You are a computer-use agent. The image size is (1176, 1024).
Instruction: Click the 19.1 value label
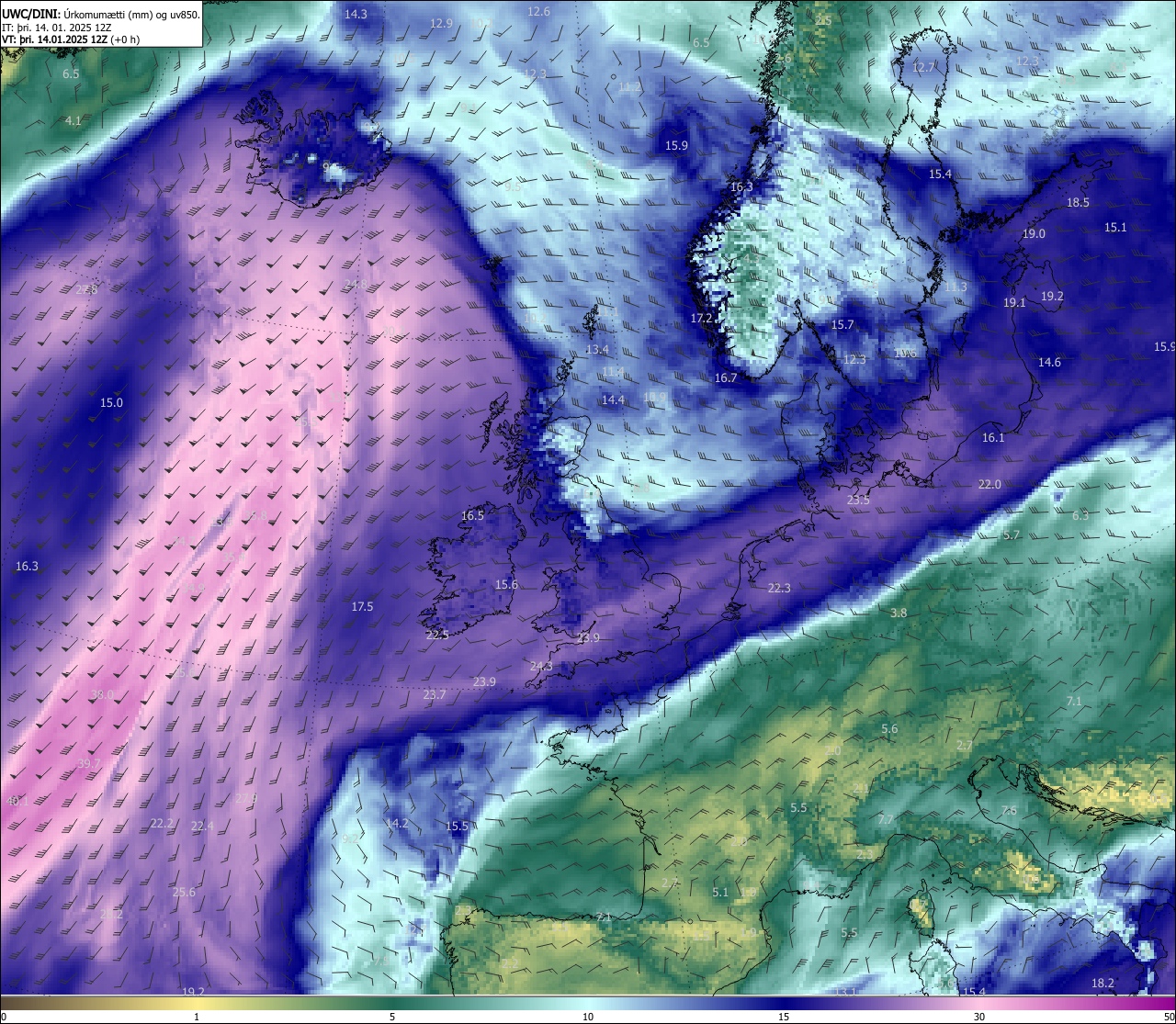coord(1014,302)
